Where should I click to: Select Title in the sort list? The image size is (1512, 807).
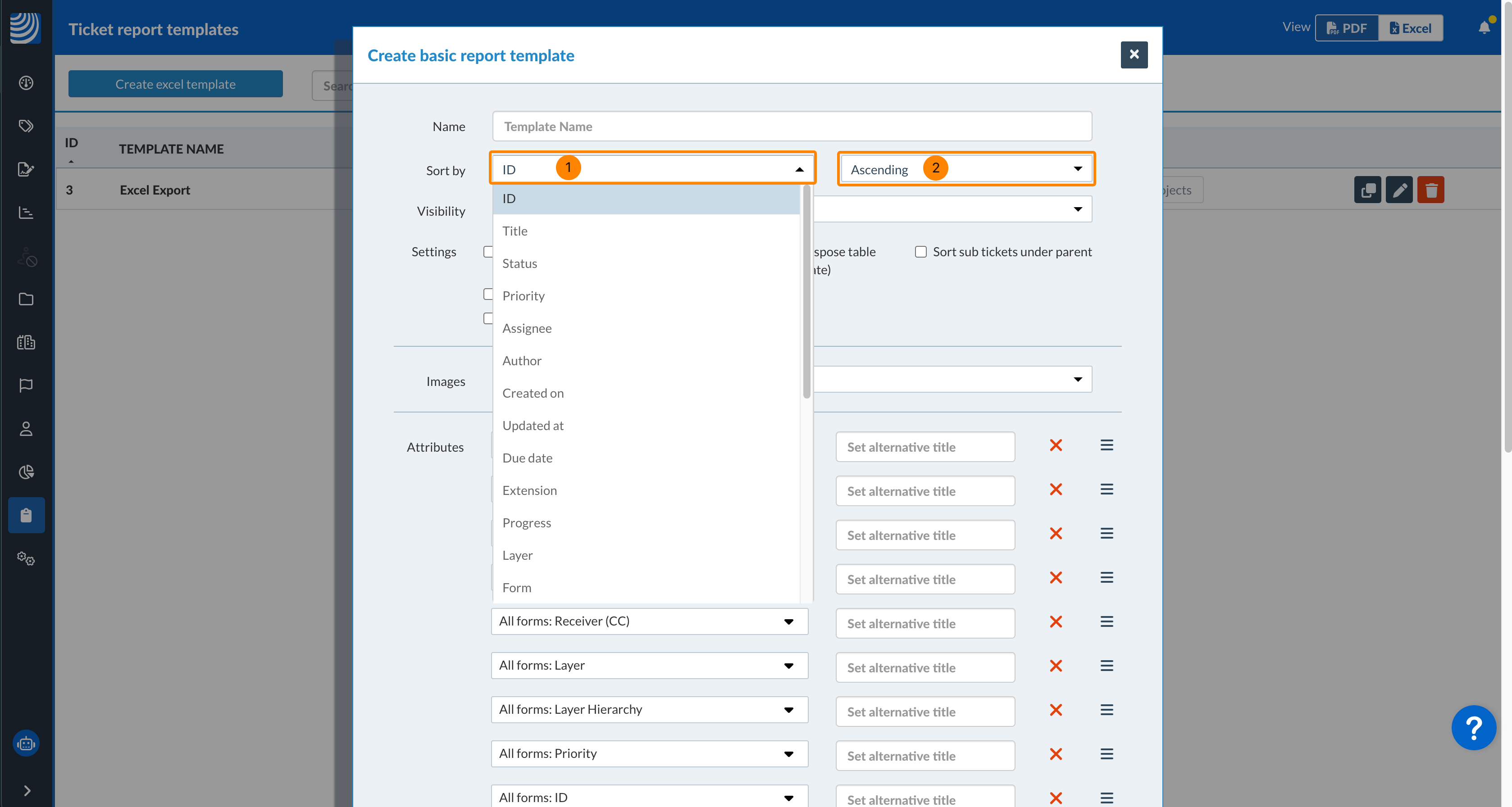[x=646, y=231]
